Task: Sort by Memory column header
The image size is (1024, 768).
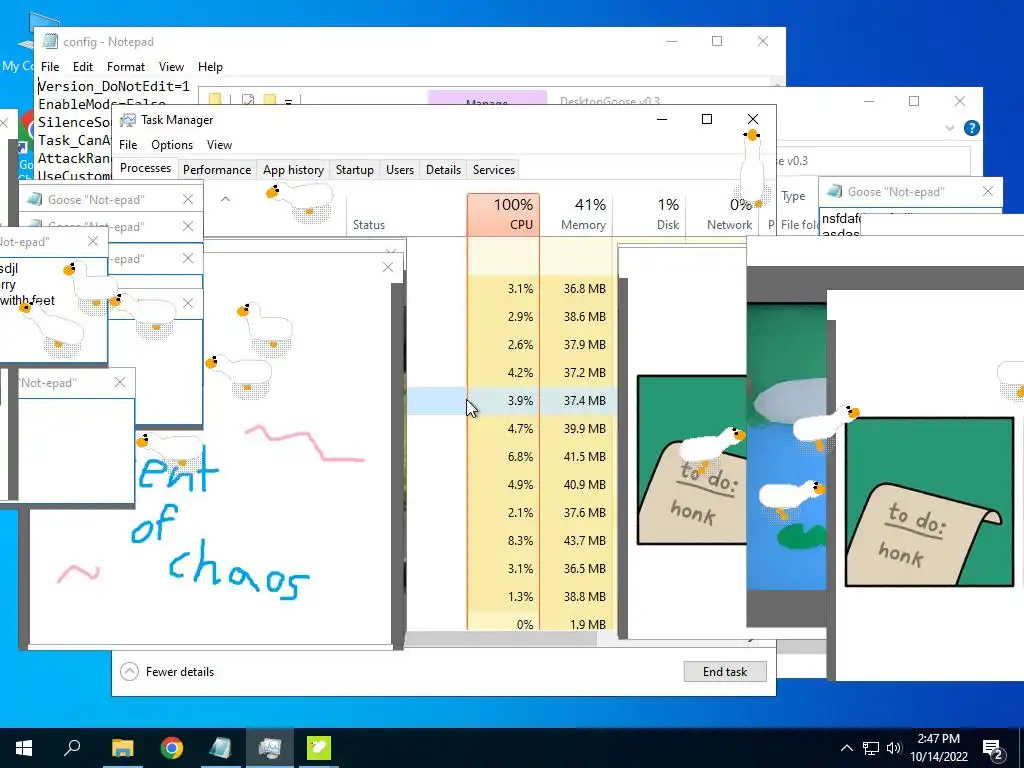Action: click(x=576, y=214)
